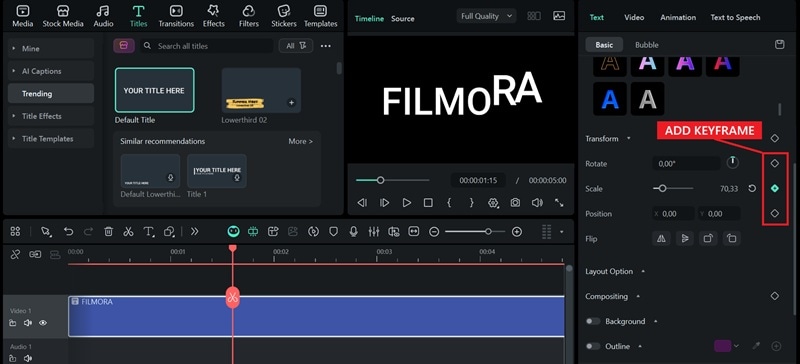The image size is (800, 364).
Task: Click the purple Outline color swatch
Action: [x=722, y=346]
